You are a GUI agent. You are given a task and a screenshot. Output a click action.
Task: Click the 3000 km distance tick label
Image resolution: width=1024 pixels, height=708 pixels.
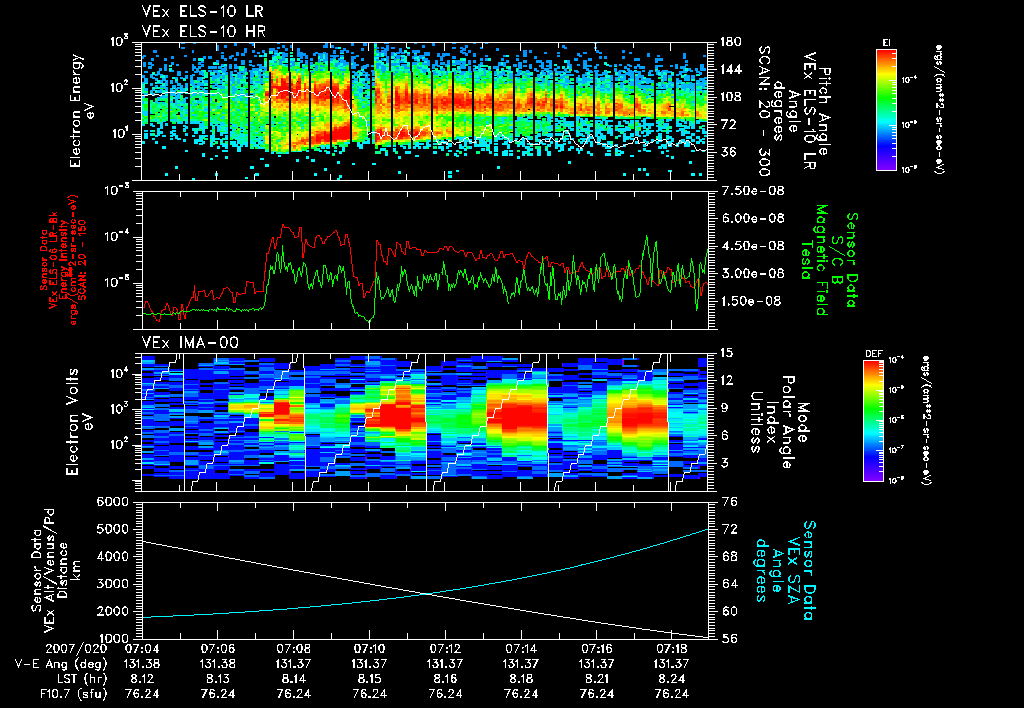coord(112,584)
